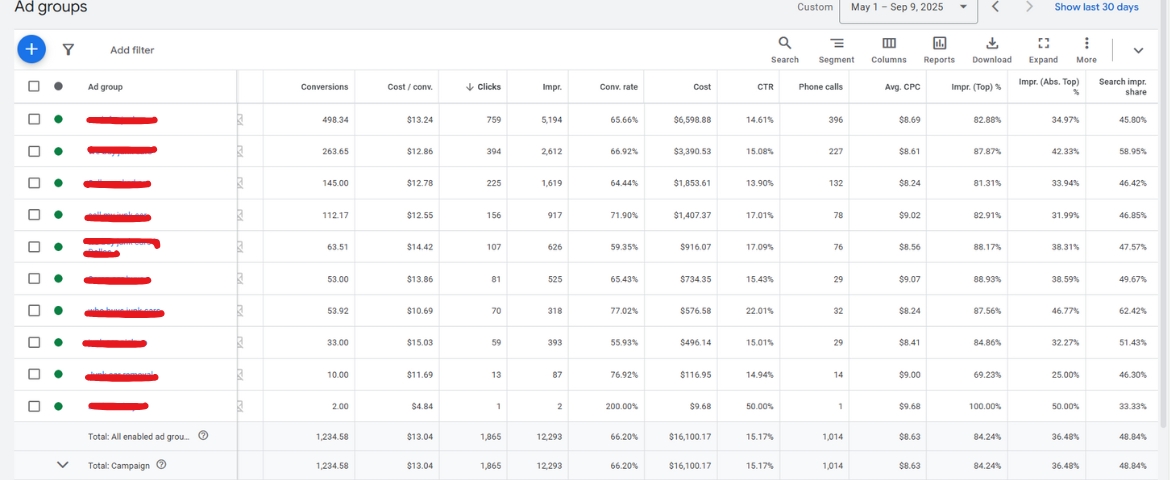Sort by the Clicks column header
The width and height of the screenshot is (1170, 480).
[483, 87]
